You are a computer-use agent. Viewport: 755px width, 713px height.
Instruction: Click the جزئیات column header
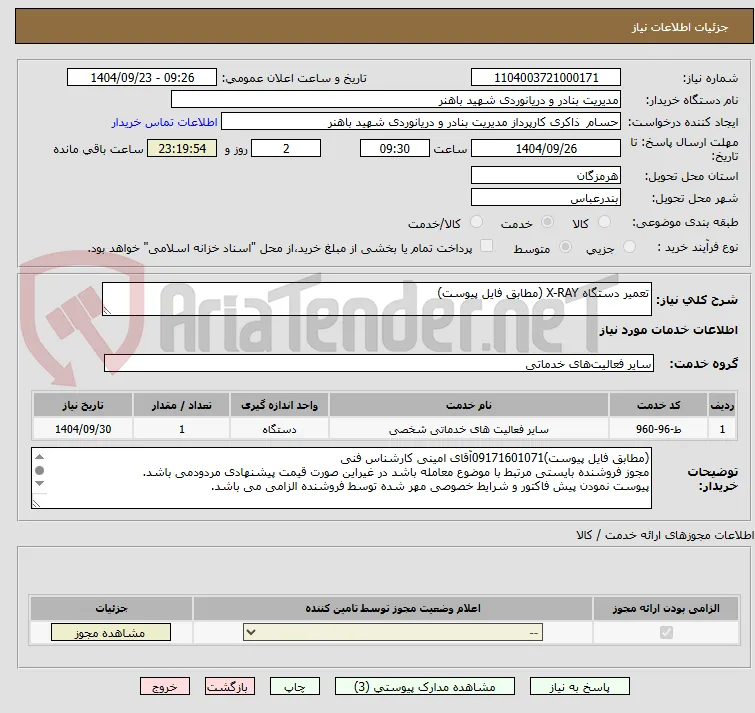click(111, 609)
